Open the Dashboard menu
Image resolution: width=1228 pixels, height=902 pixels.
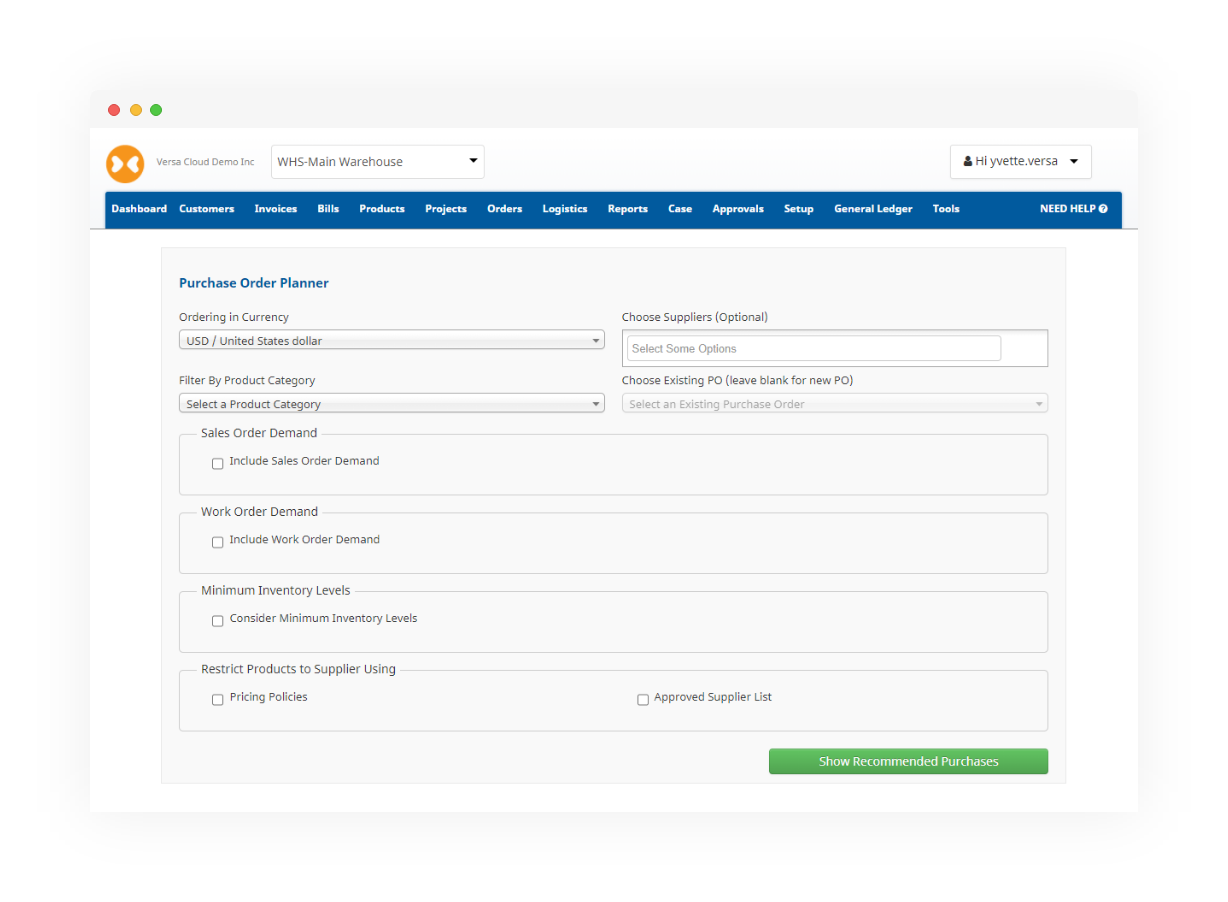pos(139,209)
